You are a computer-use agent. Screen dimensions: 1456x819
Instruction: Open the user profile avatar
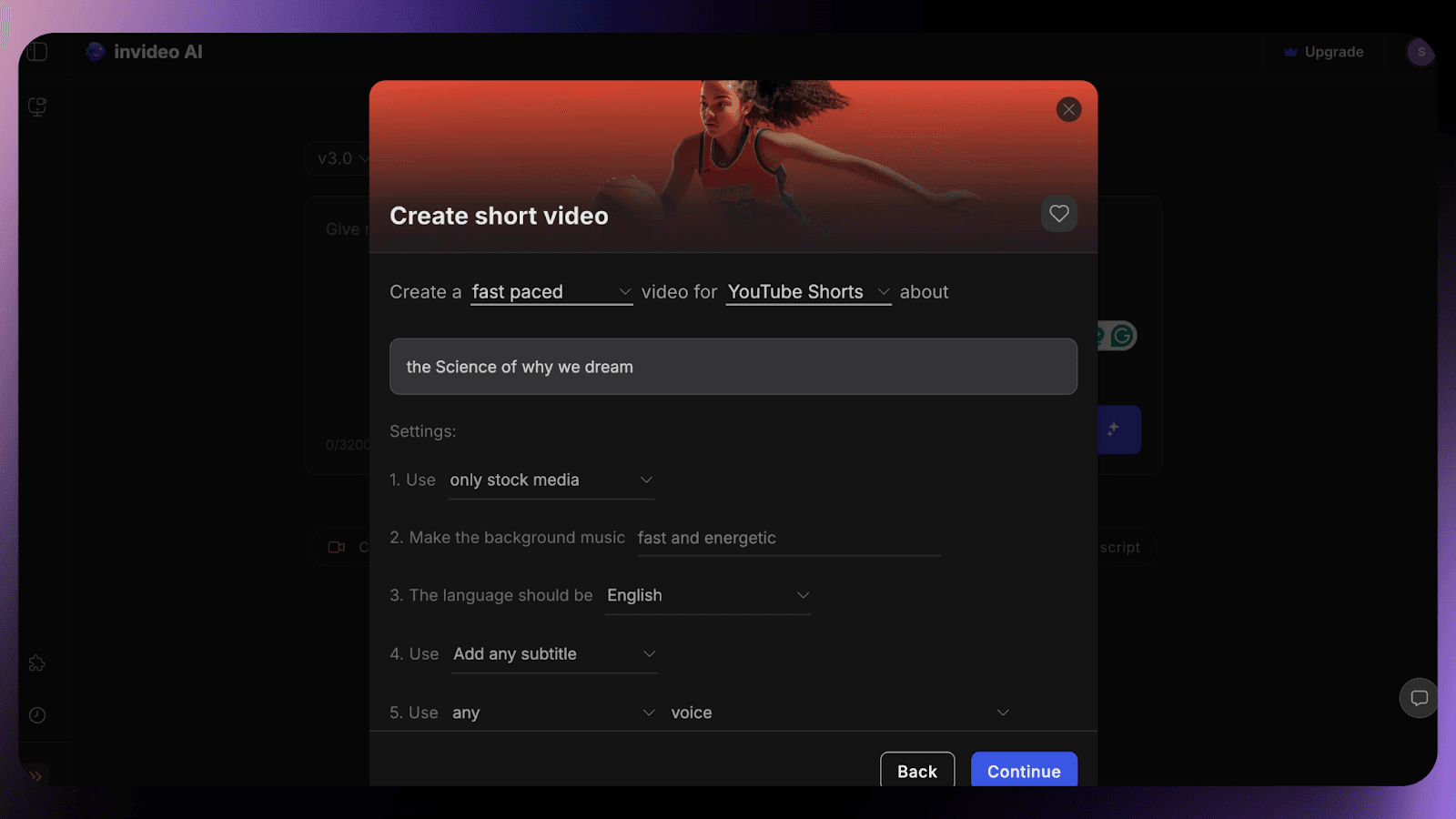(x=1421, y=52)
